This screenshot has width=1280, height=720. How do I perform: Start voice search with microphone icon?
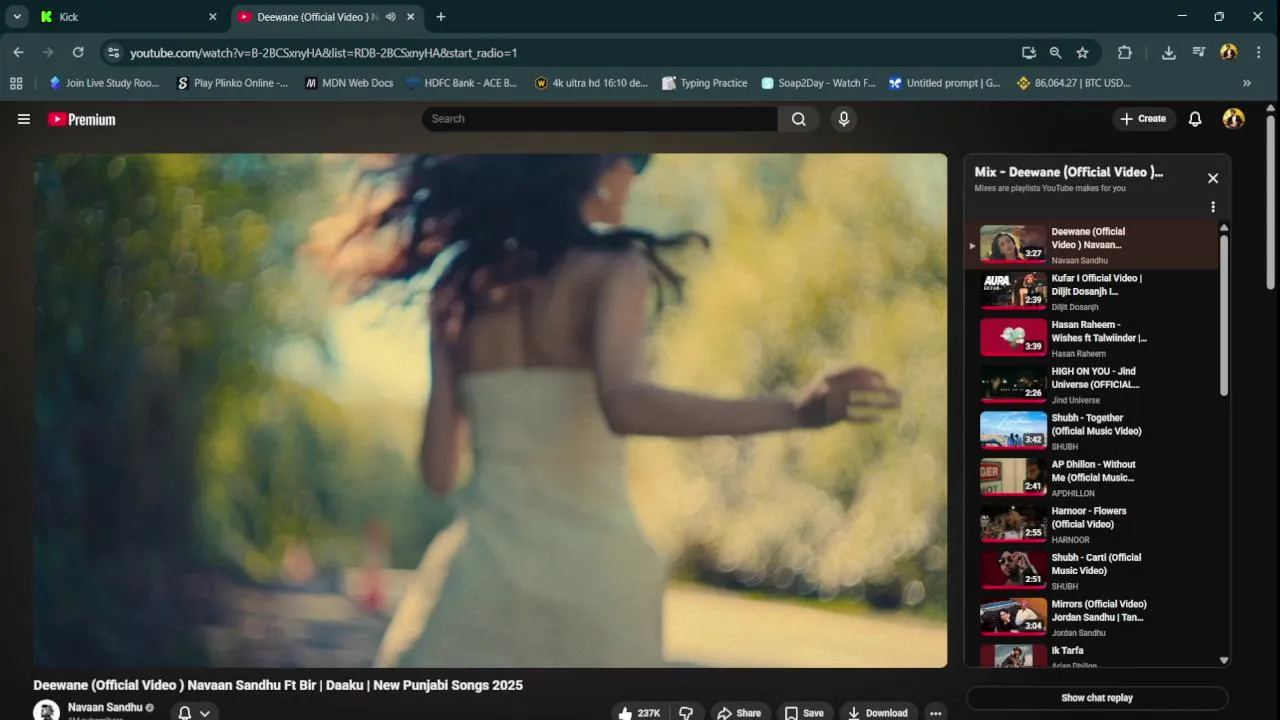[844, 119]
